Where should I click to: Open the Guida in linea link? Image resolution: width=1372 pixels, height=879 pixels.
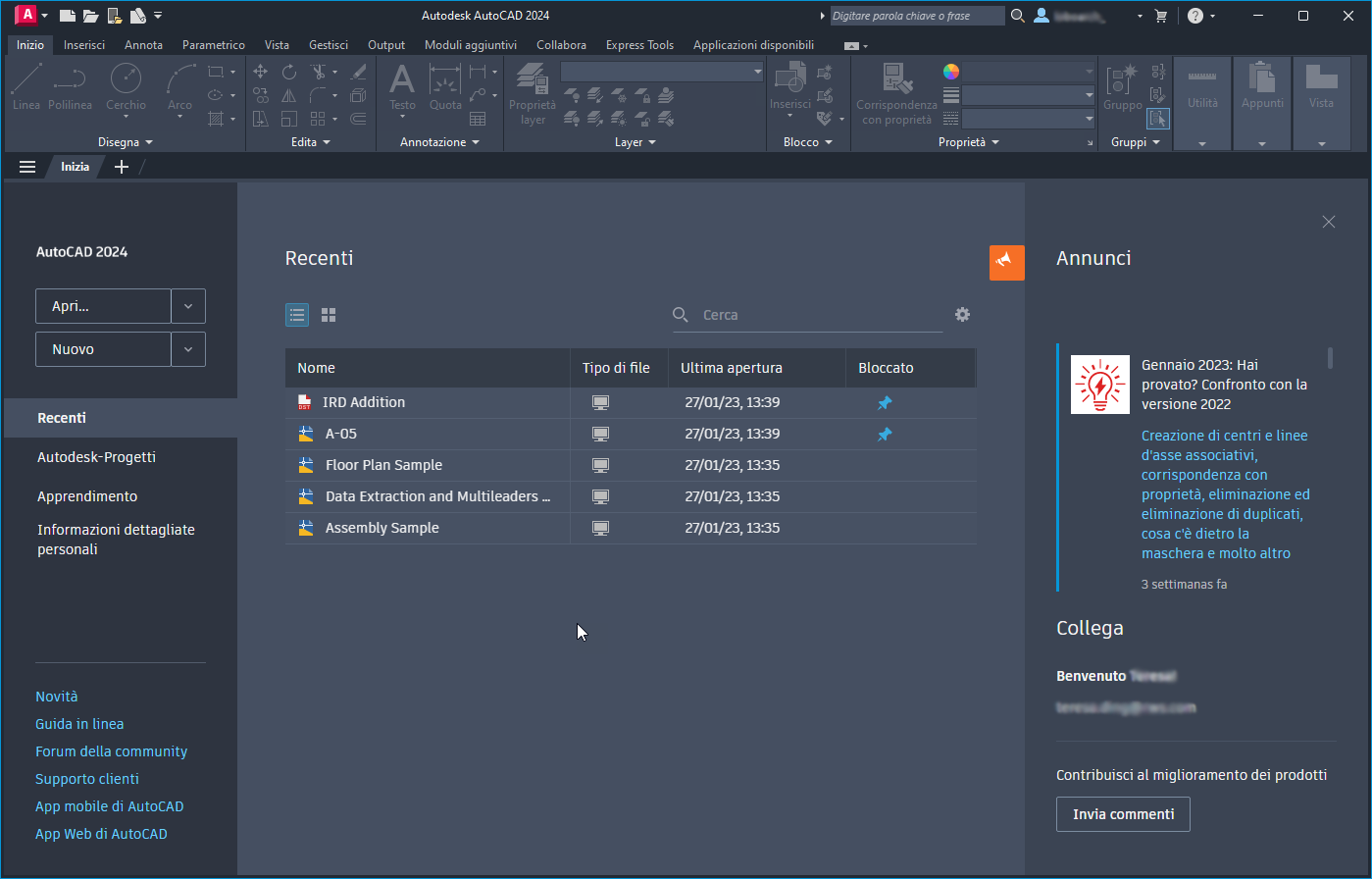point(79,724)
